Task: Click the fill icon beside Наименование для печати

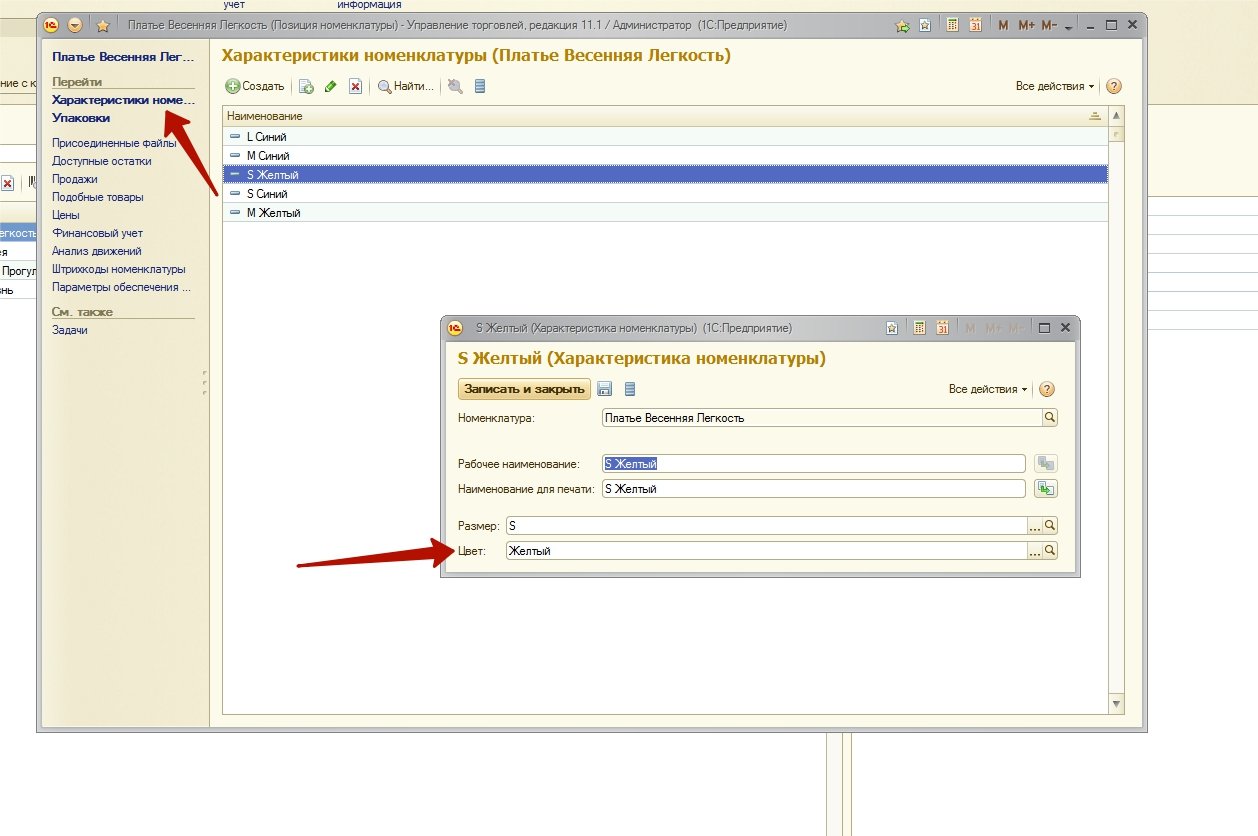Action: pos(1046,489)
